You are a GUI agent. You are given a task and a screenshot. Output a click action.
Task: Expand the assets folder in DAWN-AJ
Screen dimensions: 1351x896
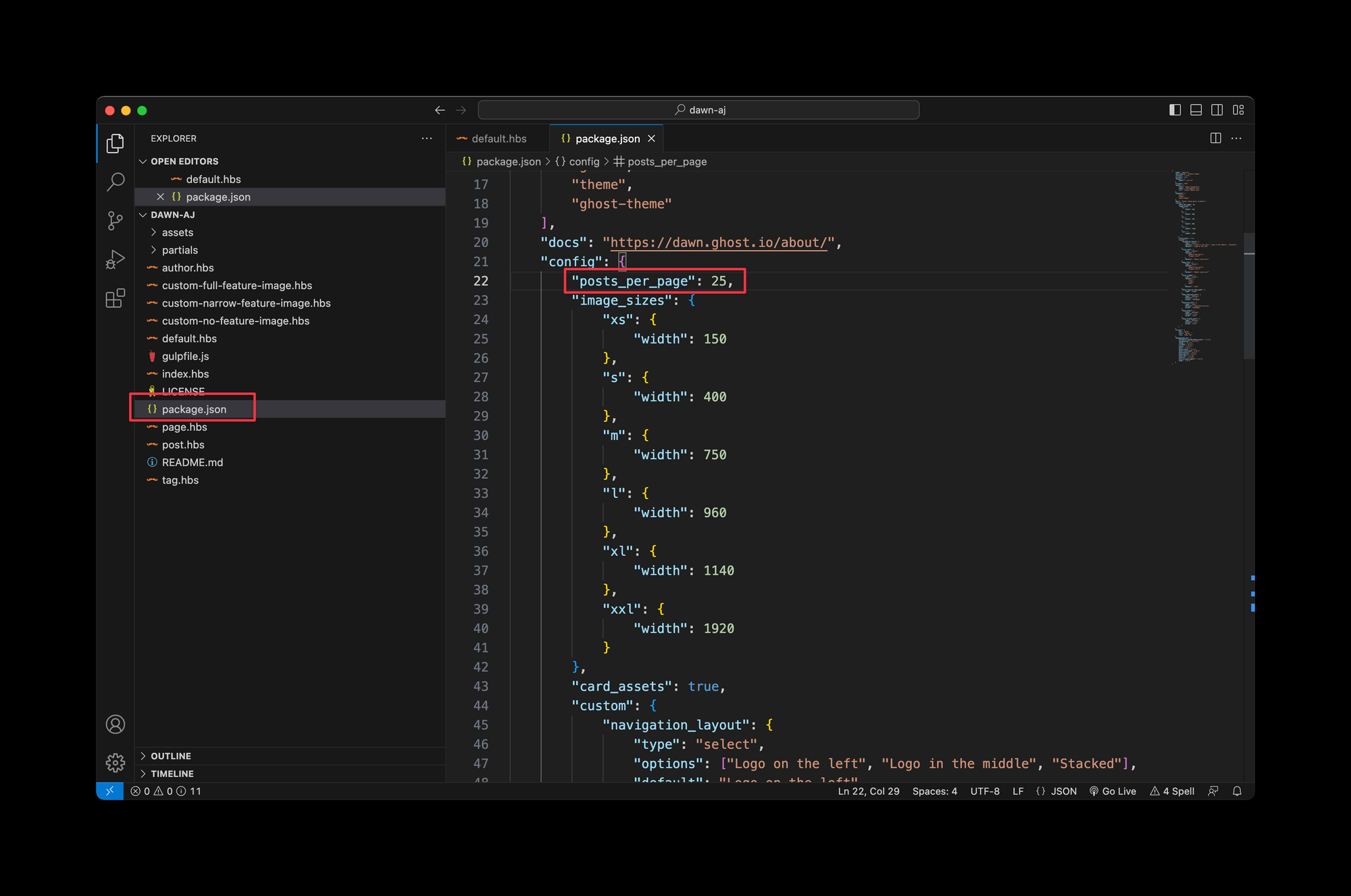tap(178, 233)
